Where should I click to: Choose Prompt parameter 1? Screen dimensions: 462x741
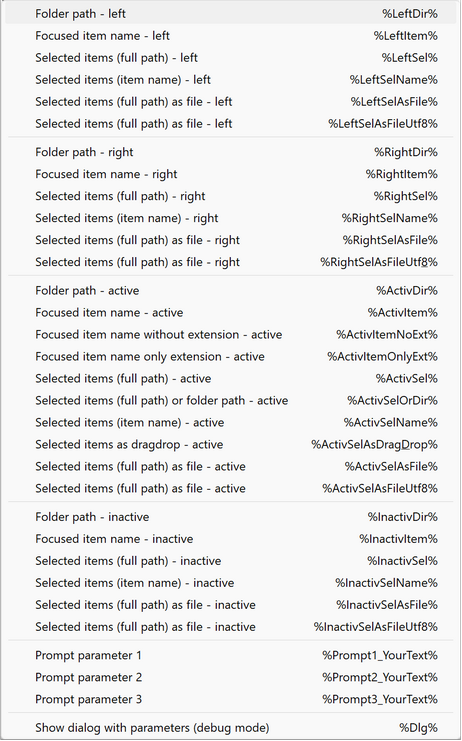pyautogui.click(x=231, y=655)
